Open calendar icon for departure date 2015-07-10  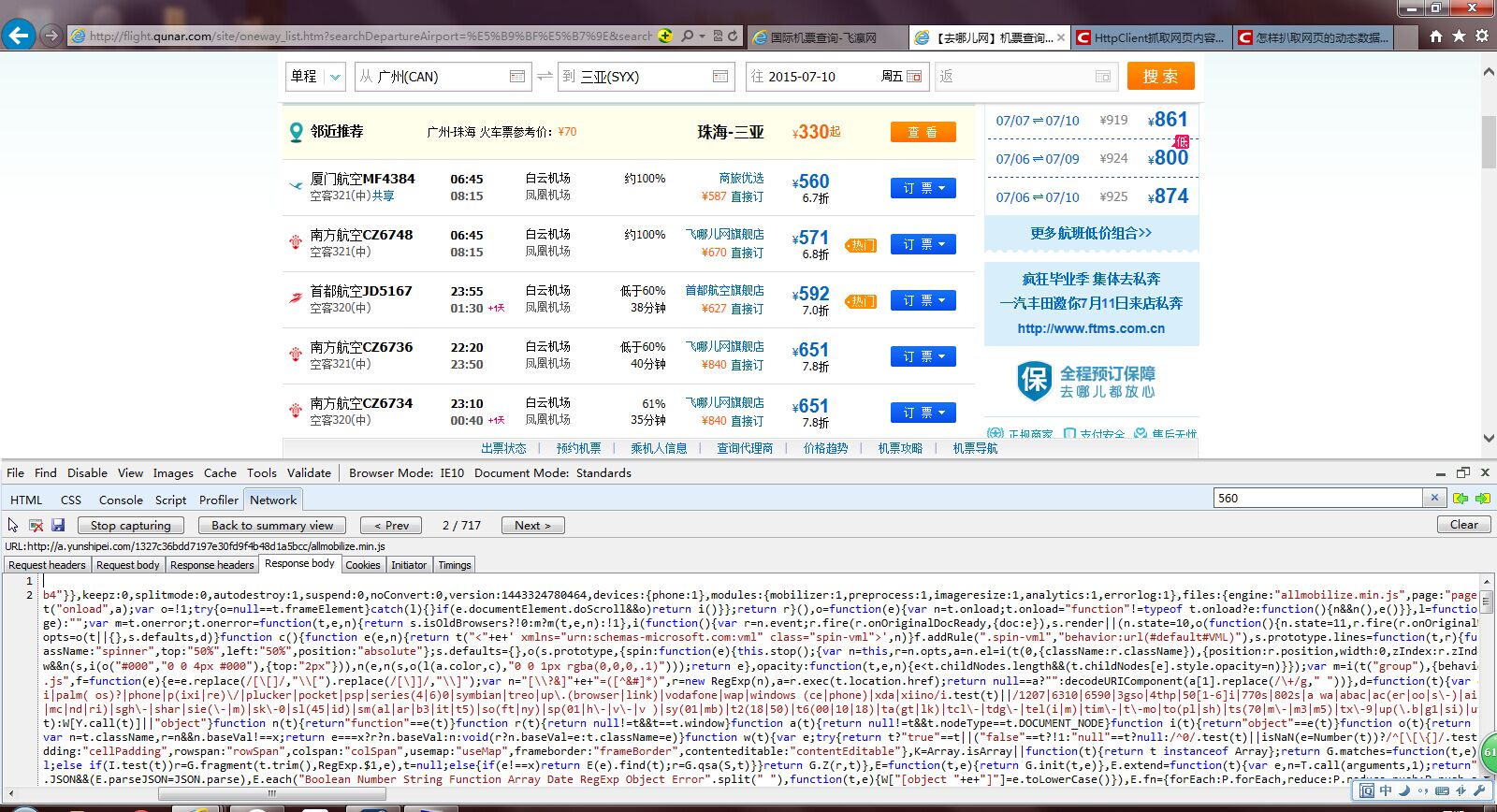pyautogui.click(x=914, y=77)
